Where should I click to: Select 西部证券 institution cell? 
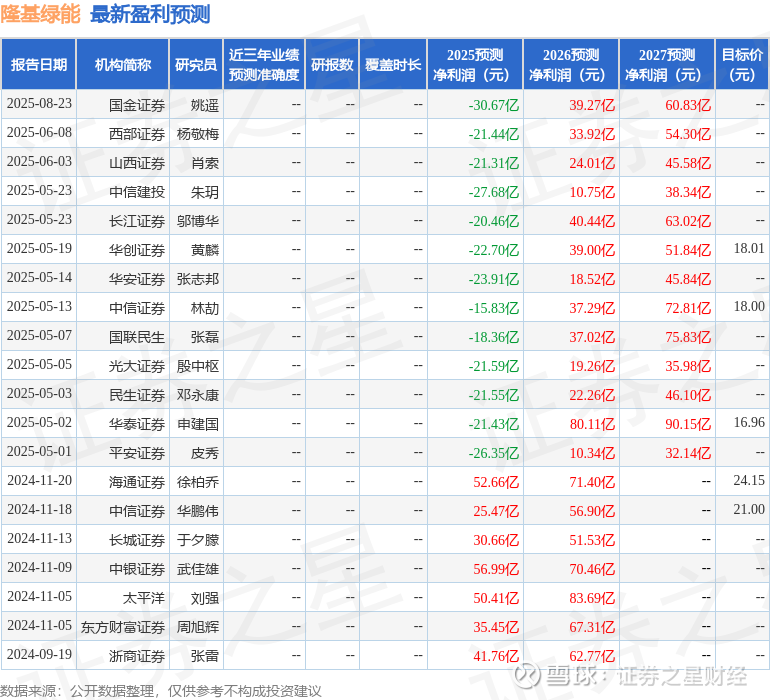(137, 134)
